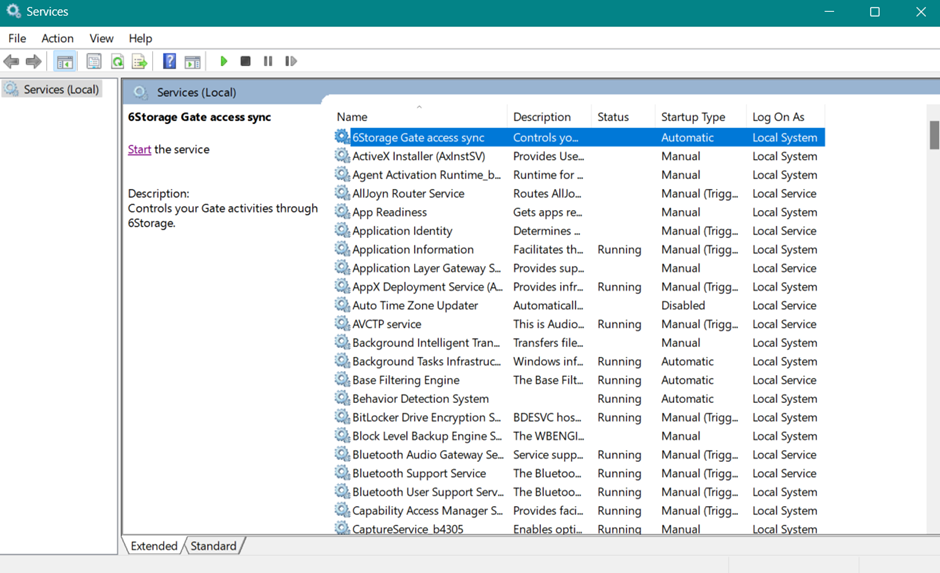Click the Disabled startup type cell

tap(683, 305)
